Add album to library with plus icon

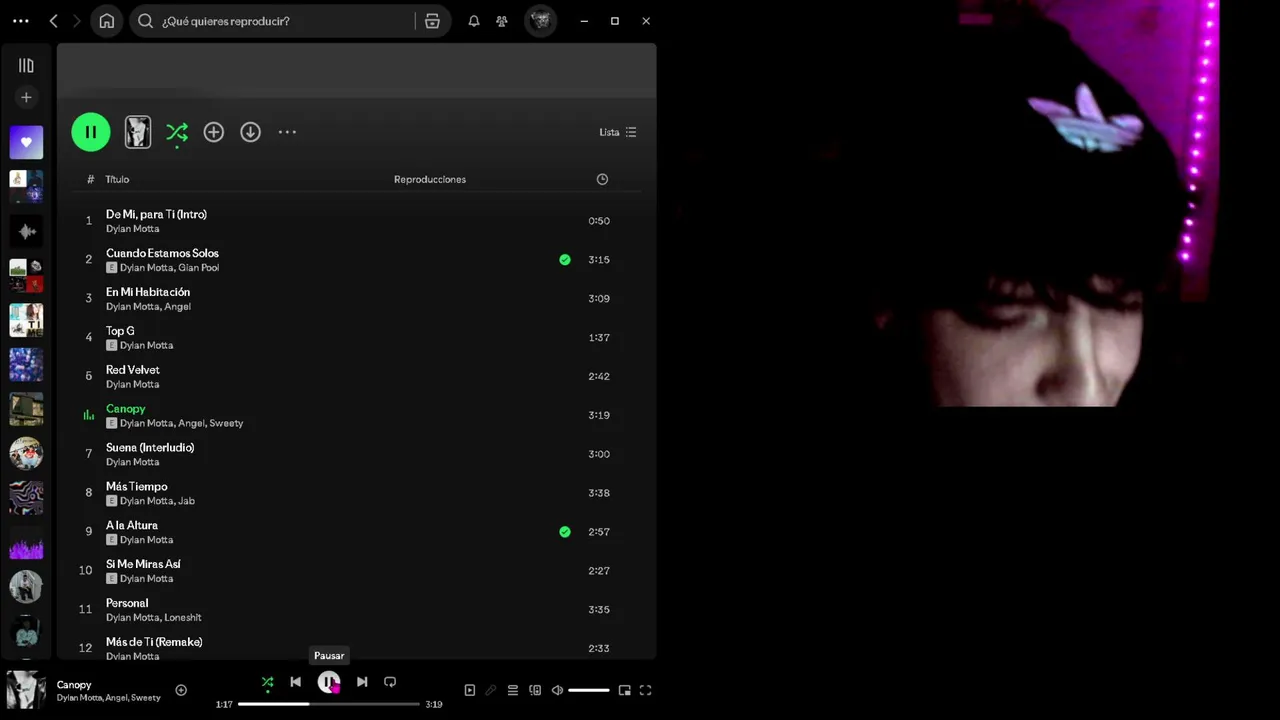[214, 132]
